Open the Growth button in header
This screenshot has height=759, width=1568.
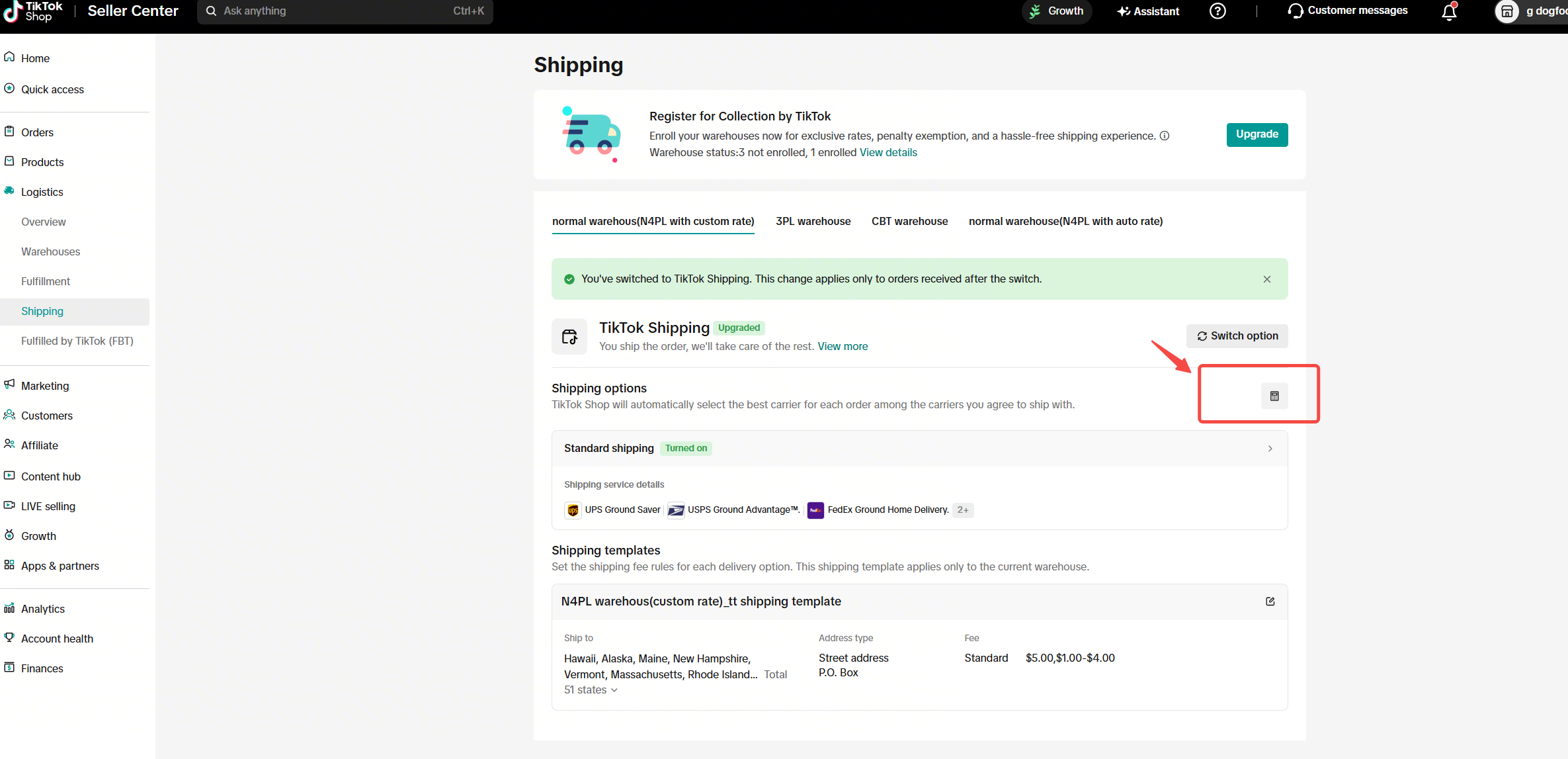pyautogui.click(x=1057, y=11)
